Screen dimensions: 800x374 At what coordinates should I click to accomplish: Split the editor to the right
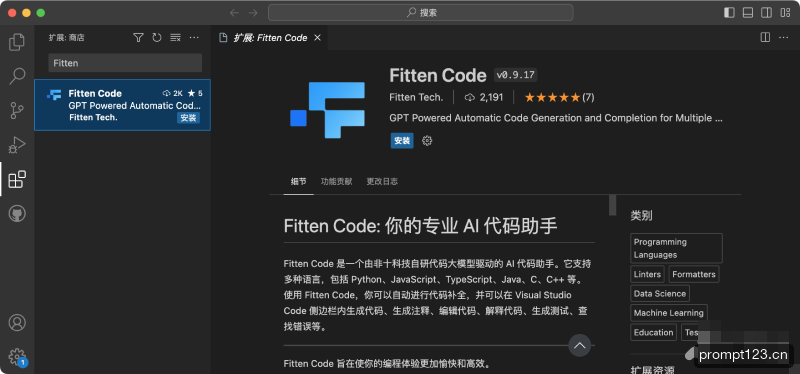click(765, 37)
